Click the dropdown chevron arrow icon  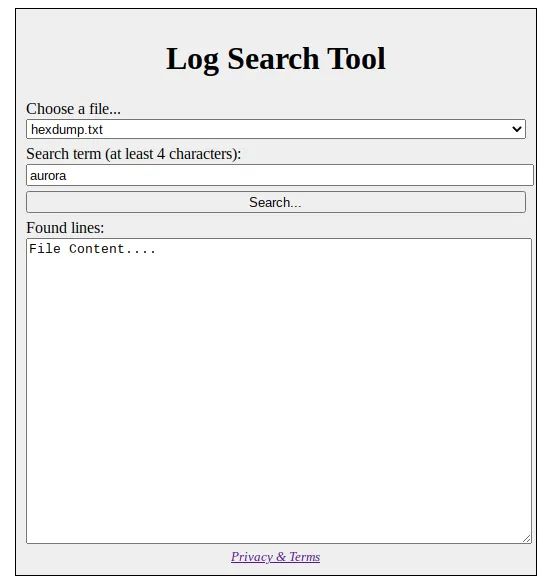tap(516, 129)
